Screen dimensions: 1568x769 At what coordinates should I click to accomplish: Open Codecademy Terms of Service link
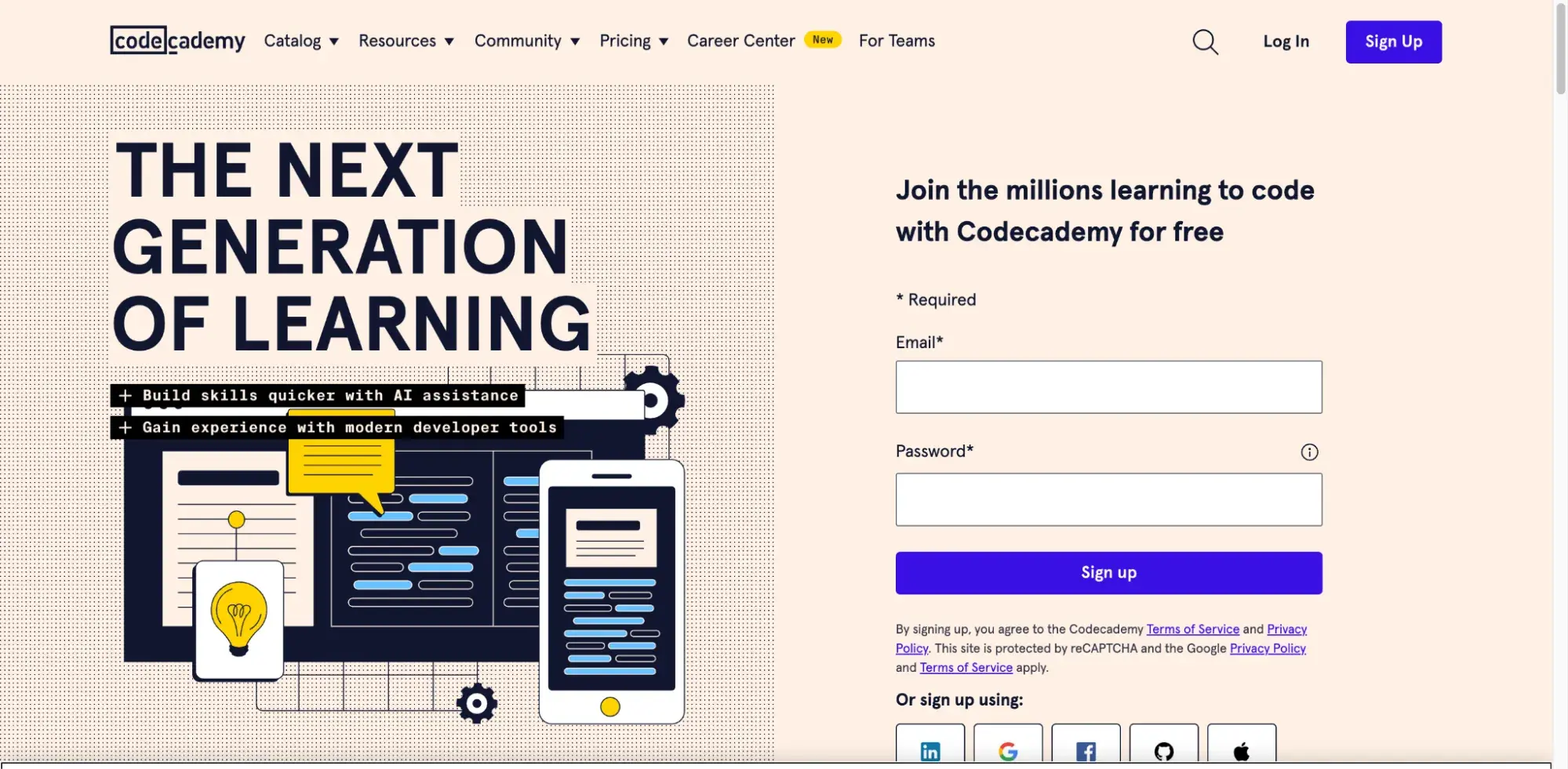point(1192,629)
